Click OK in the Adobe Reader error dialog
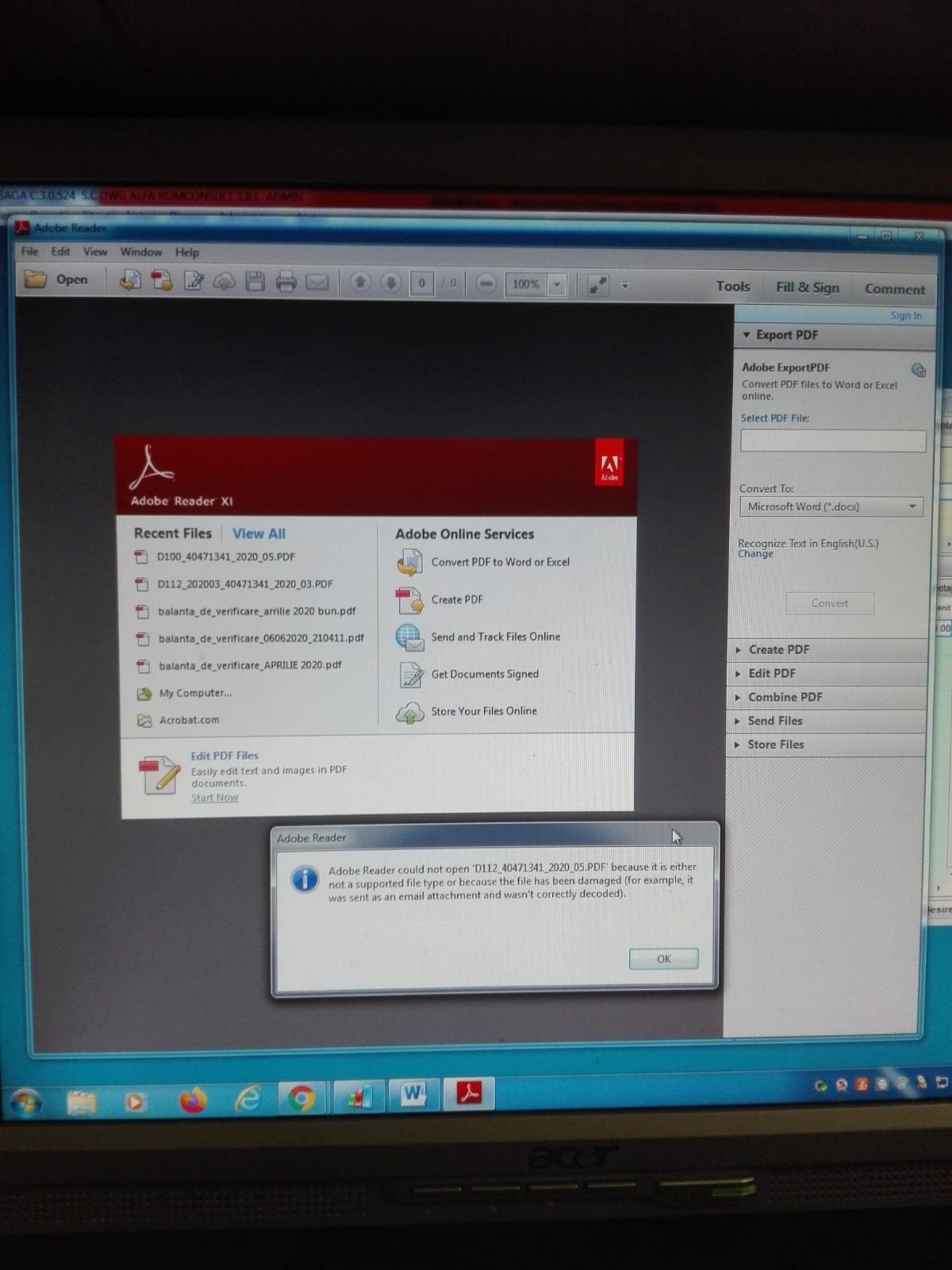Screen dimensions: 952x1270 pyautogui.click(x=664, y=959)
